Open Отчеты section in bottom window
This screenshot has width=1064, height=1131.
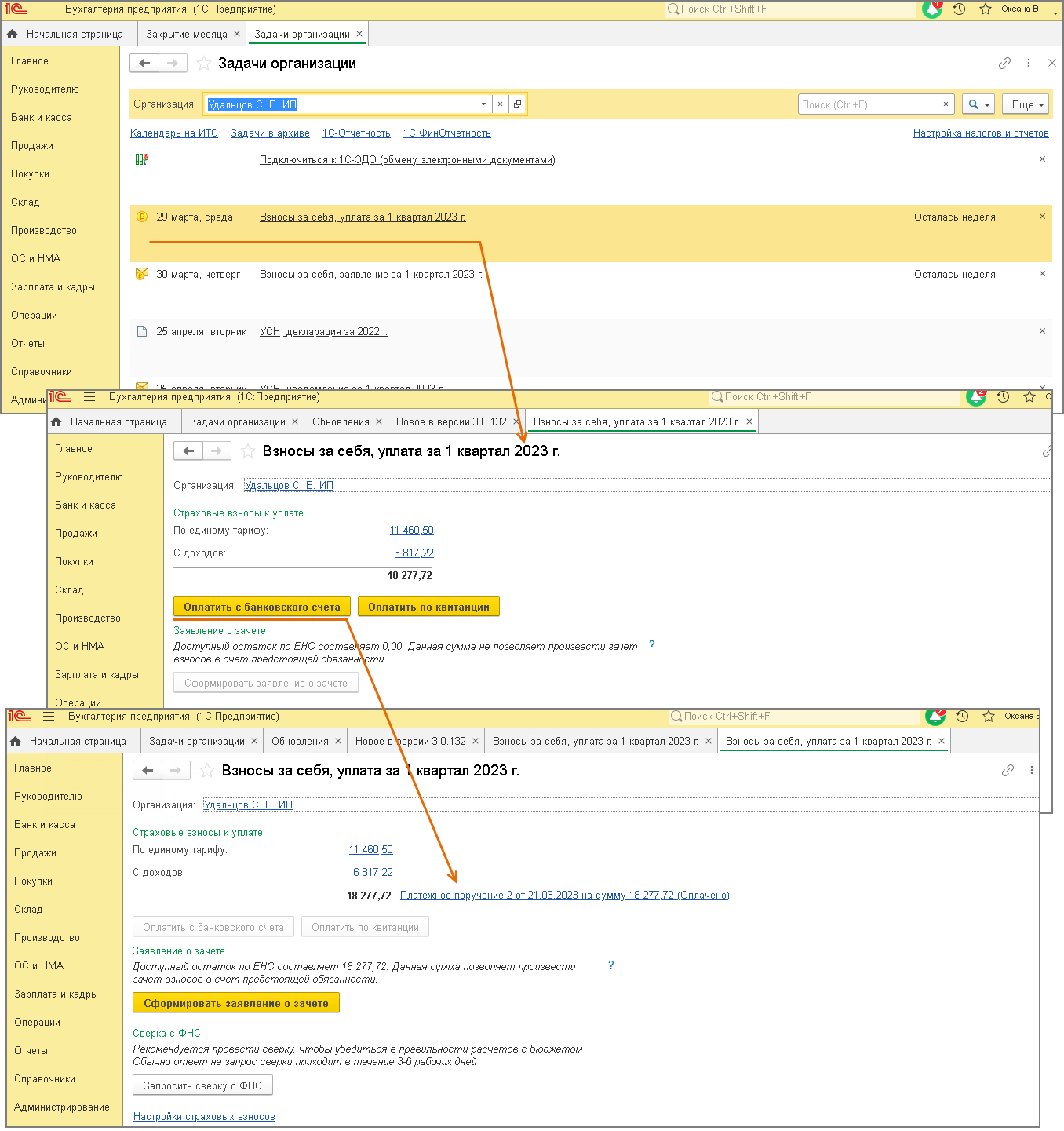tap(31, 1050)
